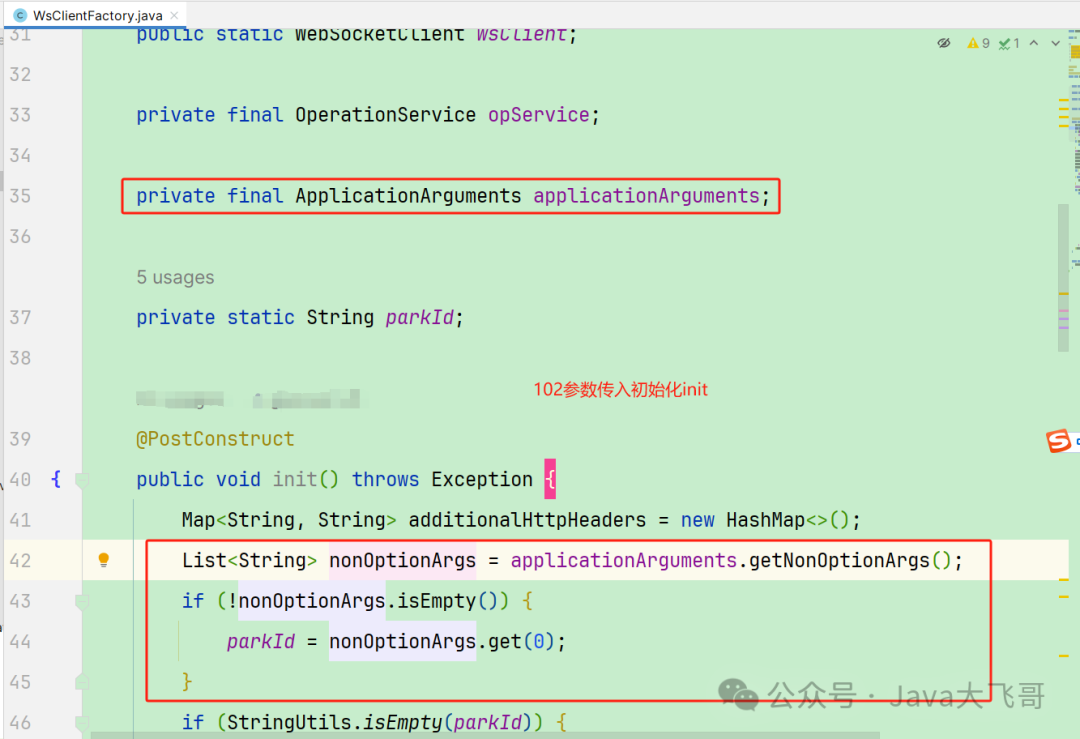Click line number 35 in the gutter
Image resolution: width=1080 pixels, height=739 pixels.
pyautogui.click(x=20, y=196)
